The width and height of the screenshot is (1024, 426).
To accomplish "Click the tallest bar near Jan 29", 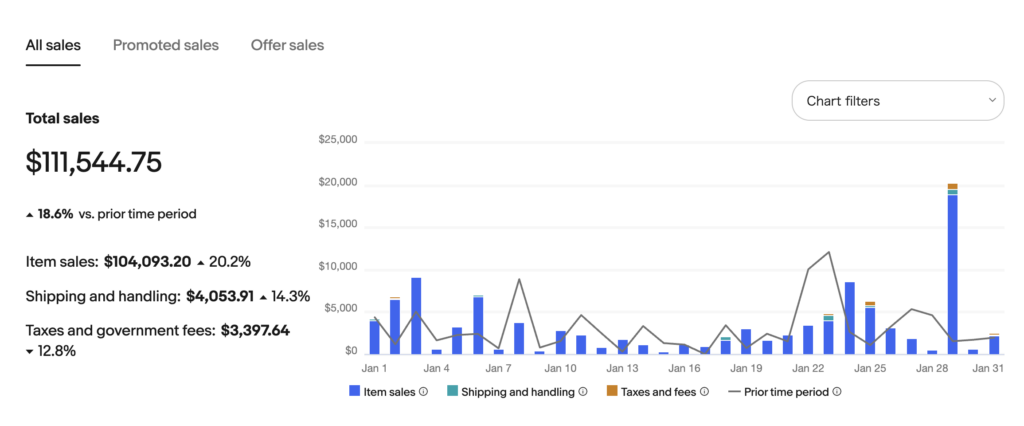I will tap(952, 270).
